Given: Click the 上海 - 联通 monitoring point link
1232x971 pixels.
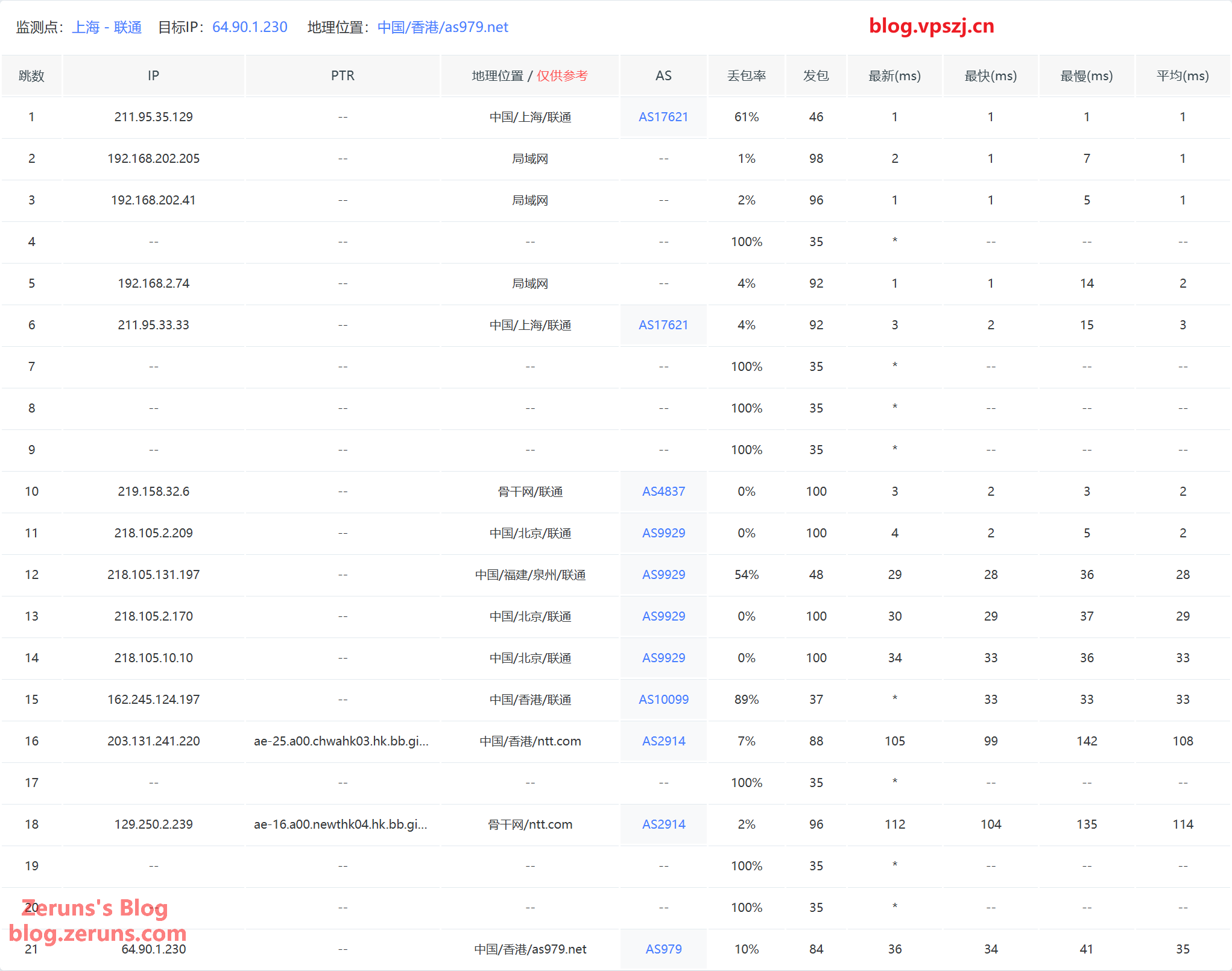Looking at the screenshot, I should (x=107, y=27).
